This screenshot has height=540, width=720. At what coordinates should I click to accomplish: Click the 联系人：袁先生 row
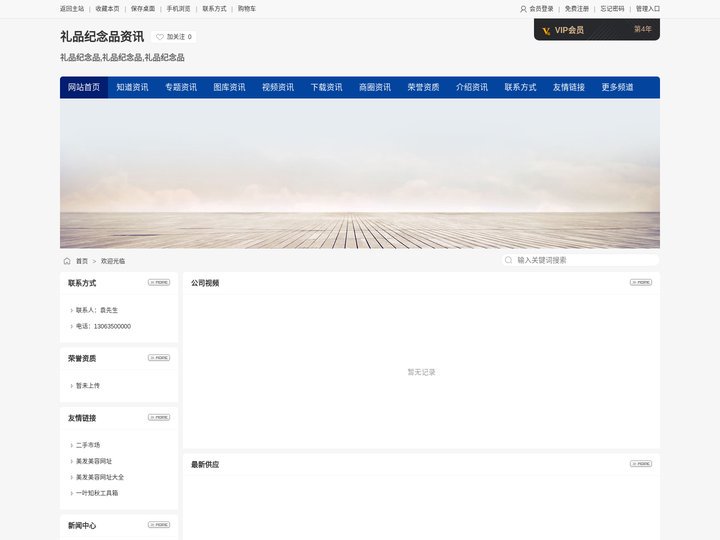(97, 310)
